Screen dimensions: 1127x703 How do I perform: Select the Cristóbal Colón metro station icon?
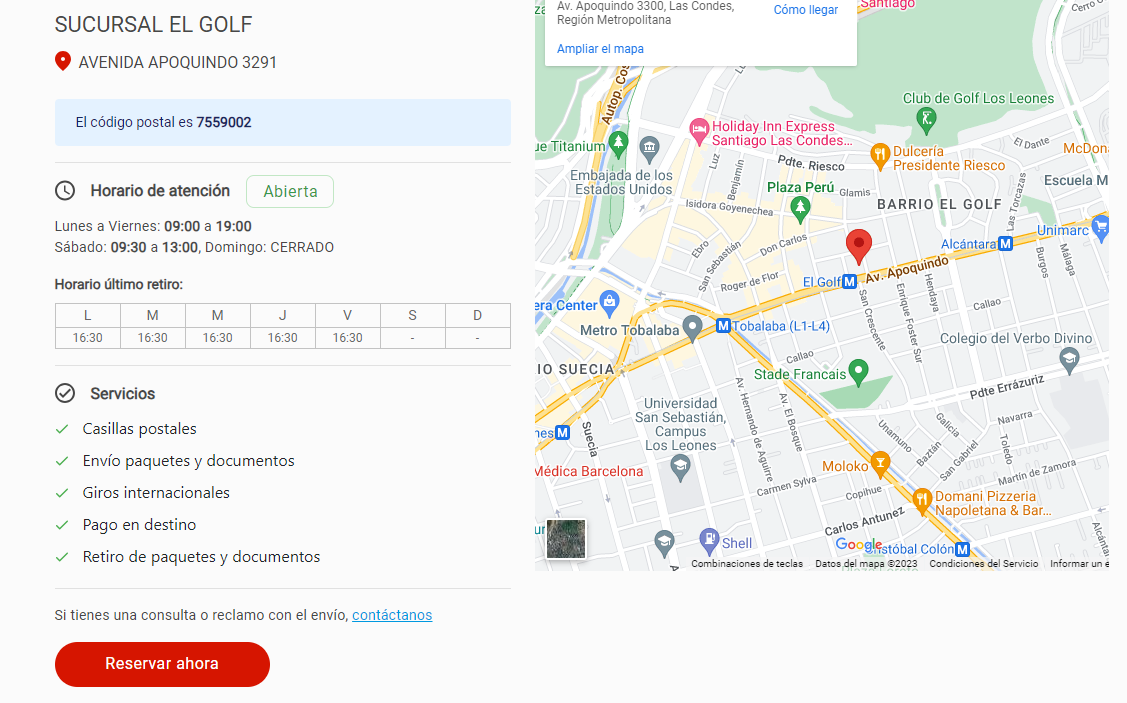click(x=962, y=549)
